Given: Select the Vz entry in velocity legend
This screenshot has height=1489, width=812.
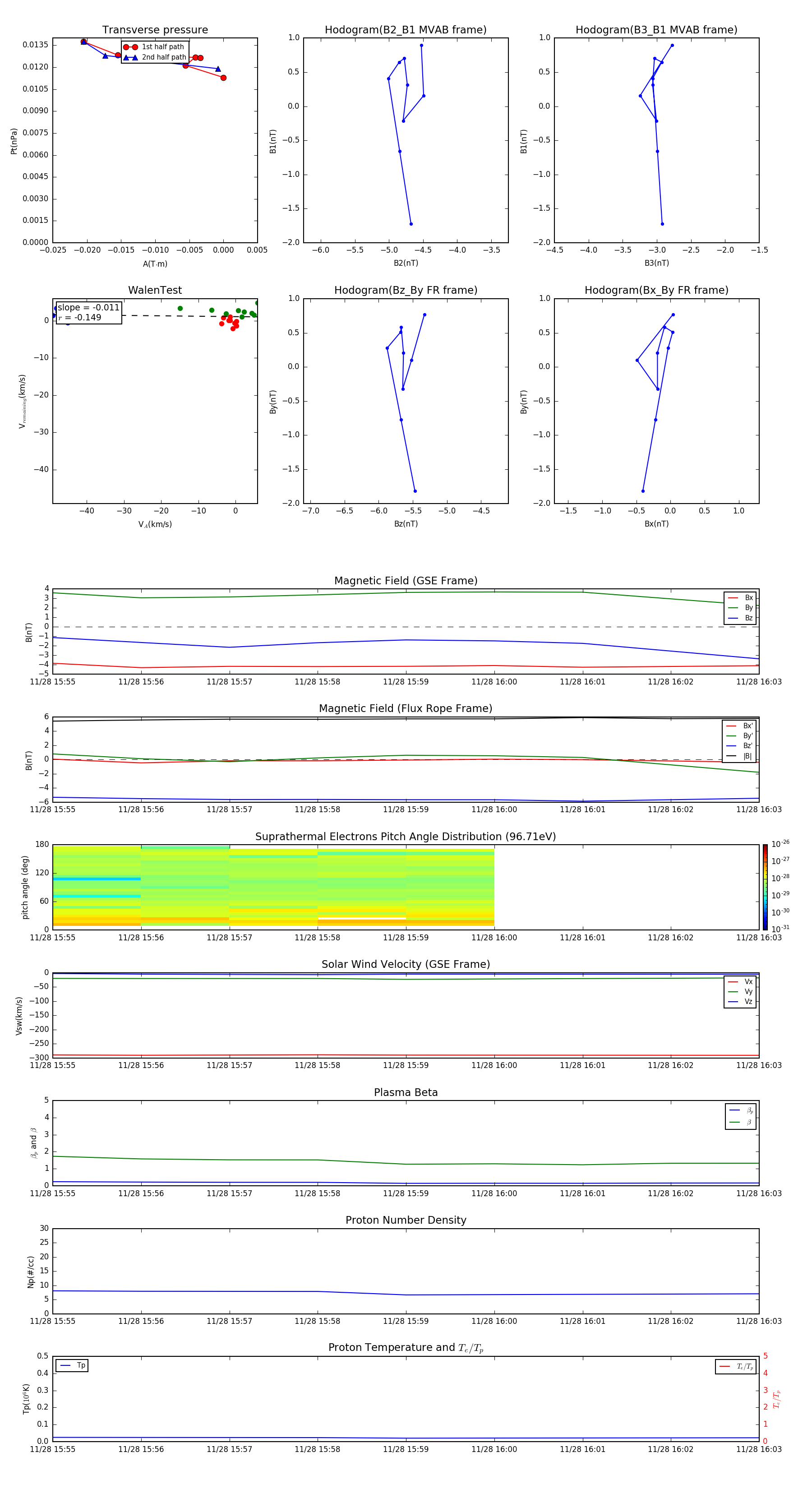Looking at the screenshot, I should tap(740, 1002).
